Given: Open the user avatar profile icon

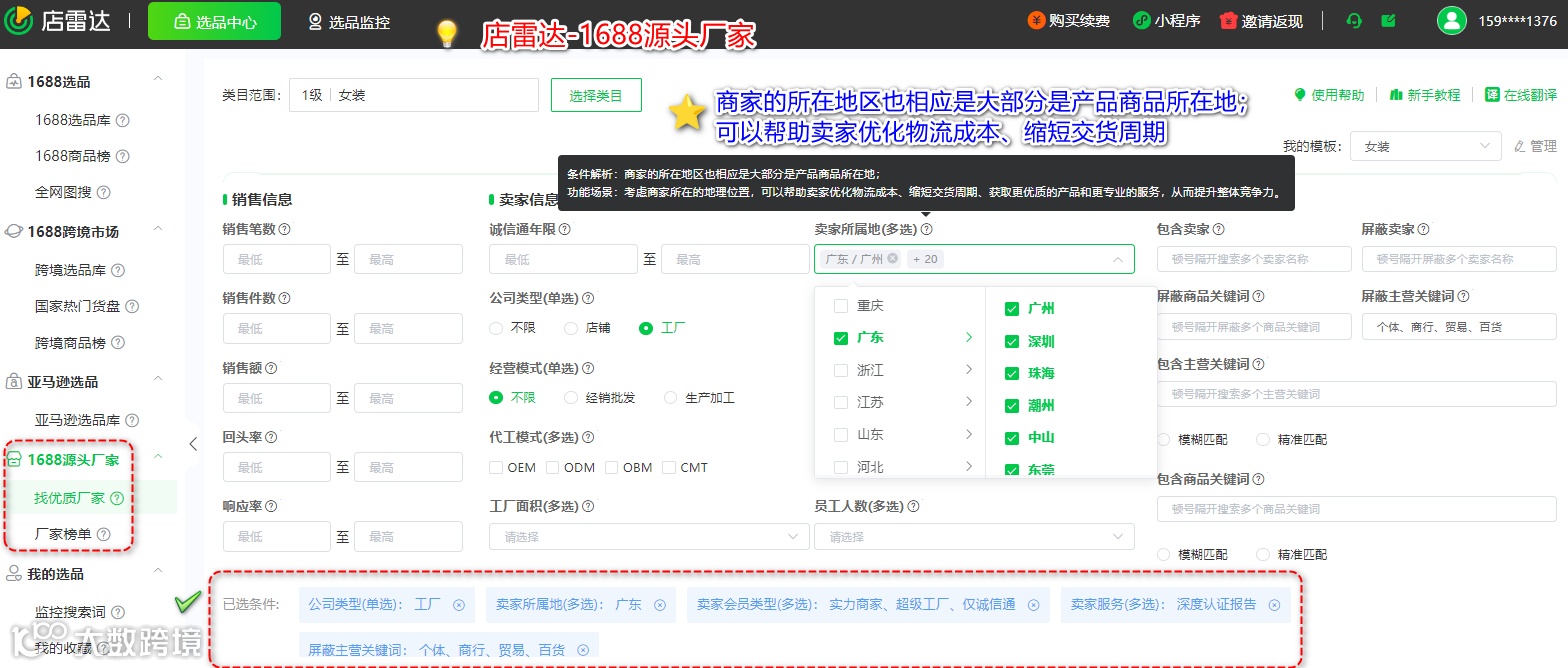Looking at the screenshot, I should (1451, 20).
